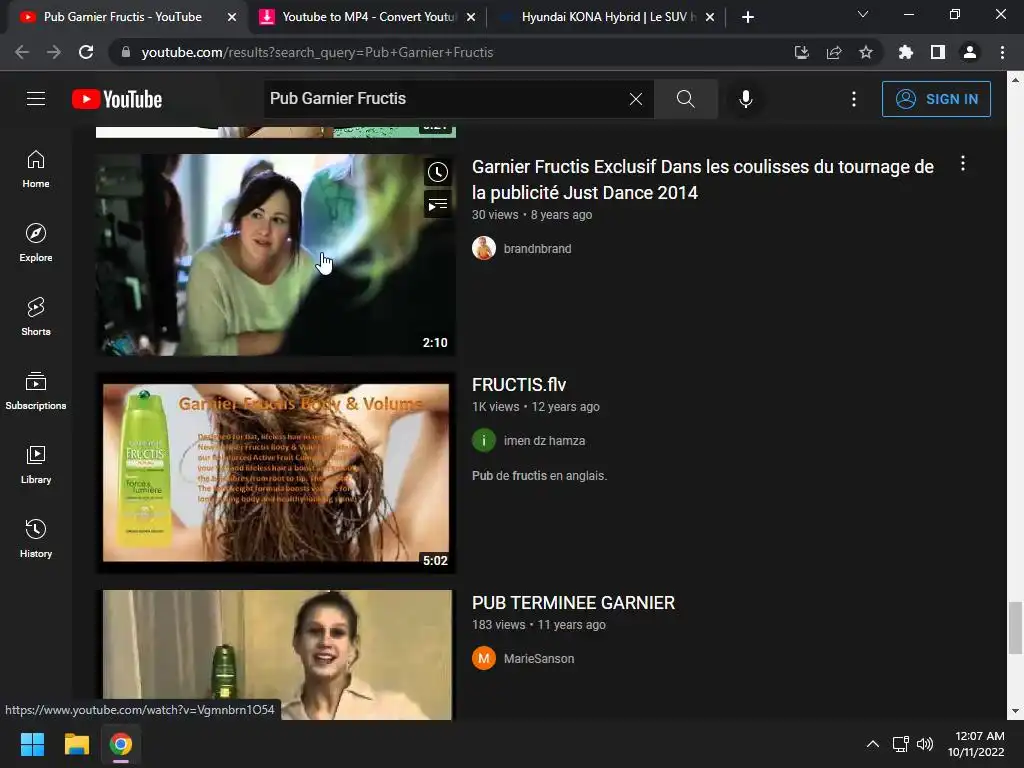Click the YouTube logo

(x=117, y=99)
